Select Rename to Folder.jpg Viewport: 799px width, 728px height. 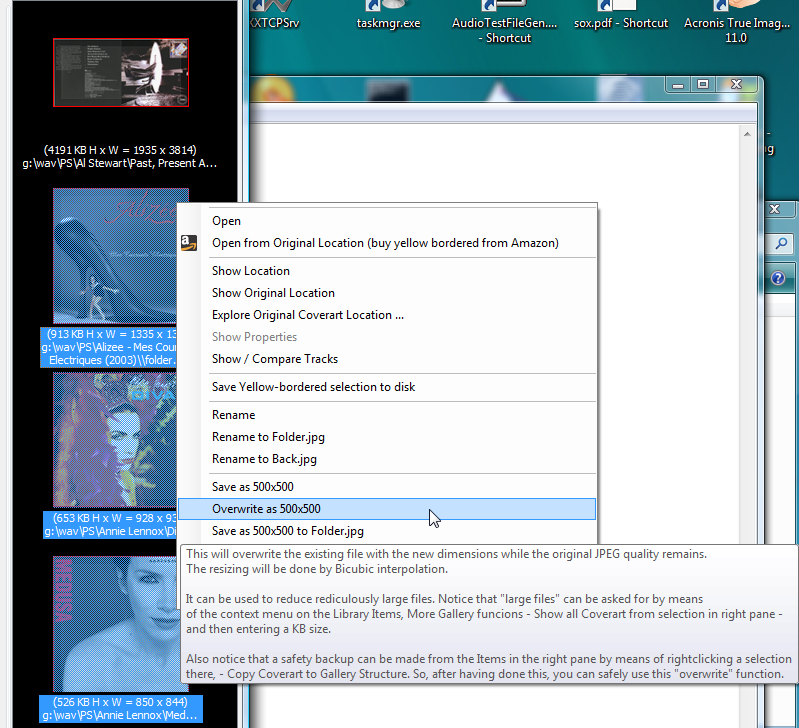[x=387, y=437]
